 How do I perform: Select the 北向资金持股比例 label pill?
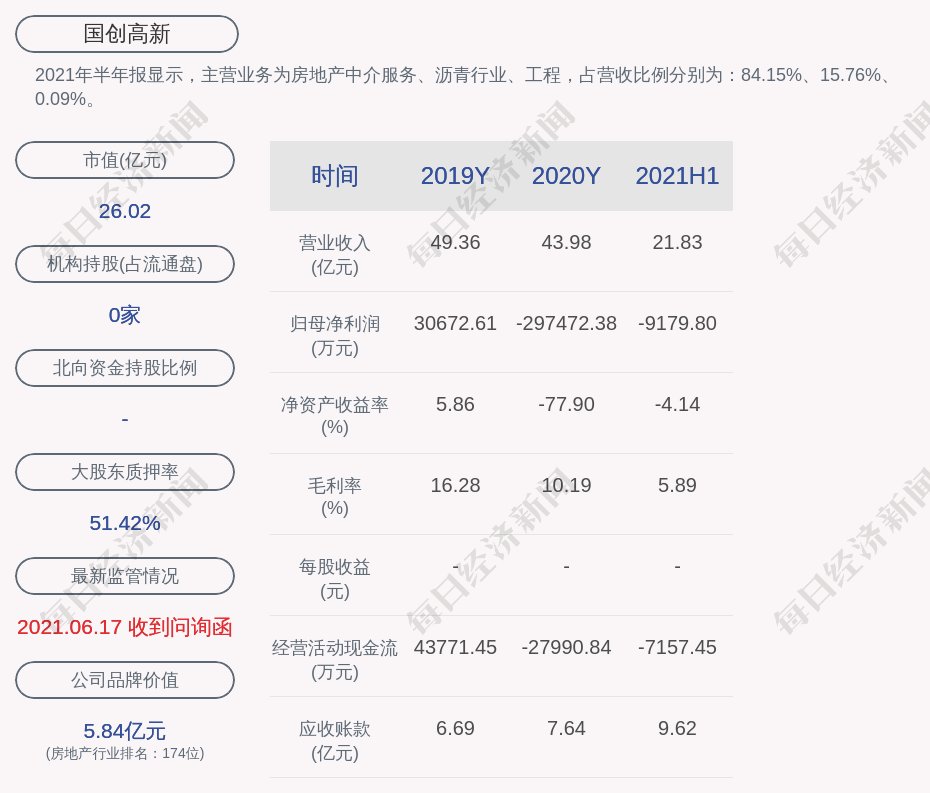tap(125, 368)
